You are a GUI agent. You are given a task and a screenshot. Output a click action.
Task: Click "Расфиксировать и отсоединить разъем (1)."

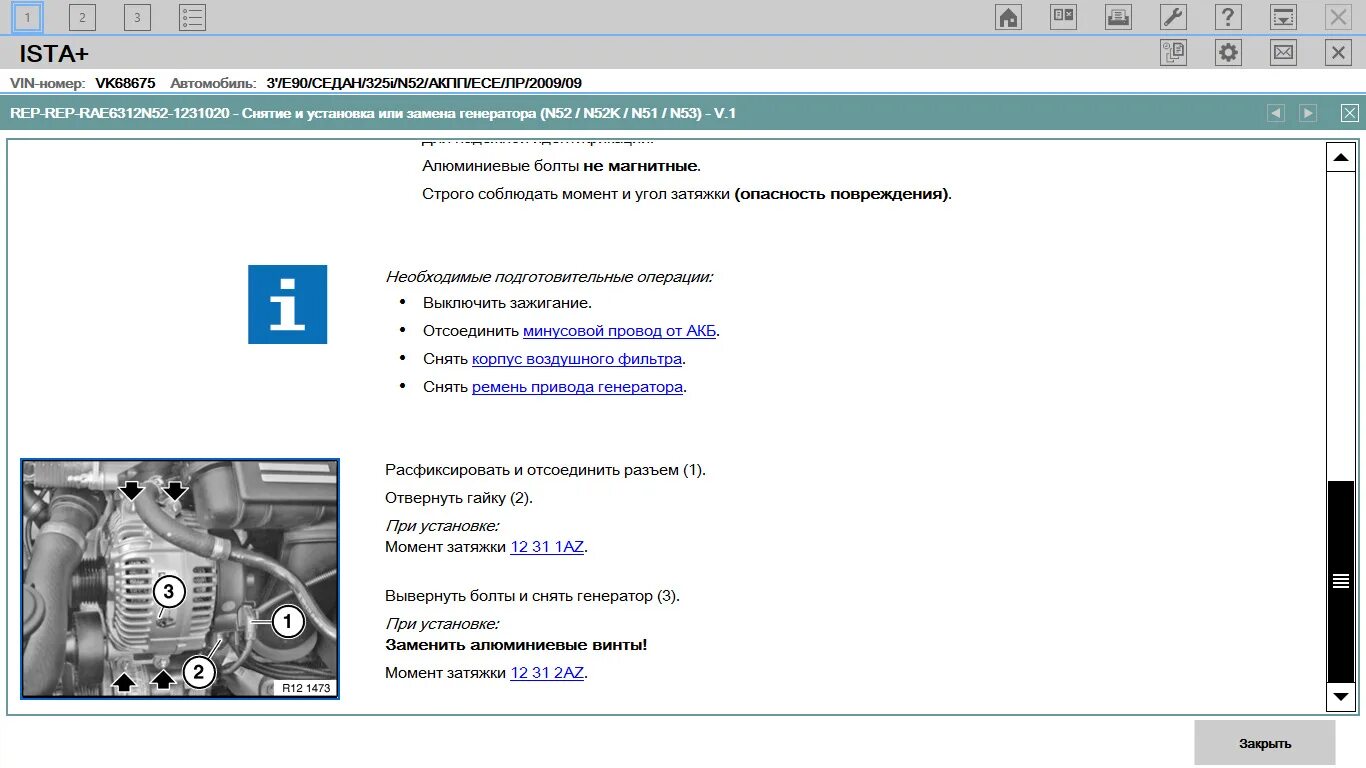pos(545,470)
